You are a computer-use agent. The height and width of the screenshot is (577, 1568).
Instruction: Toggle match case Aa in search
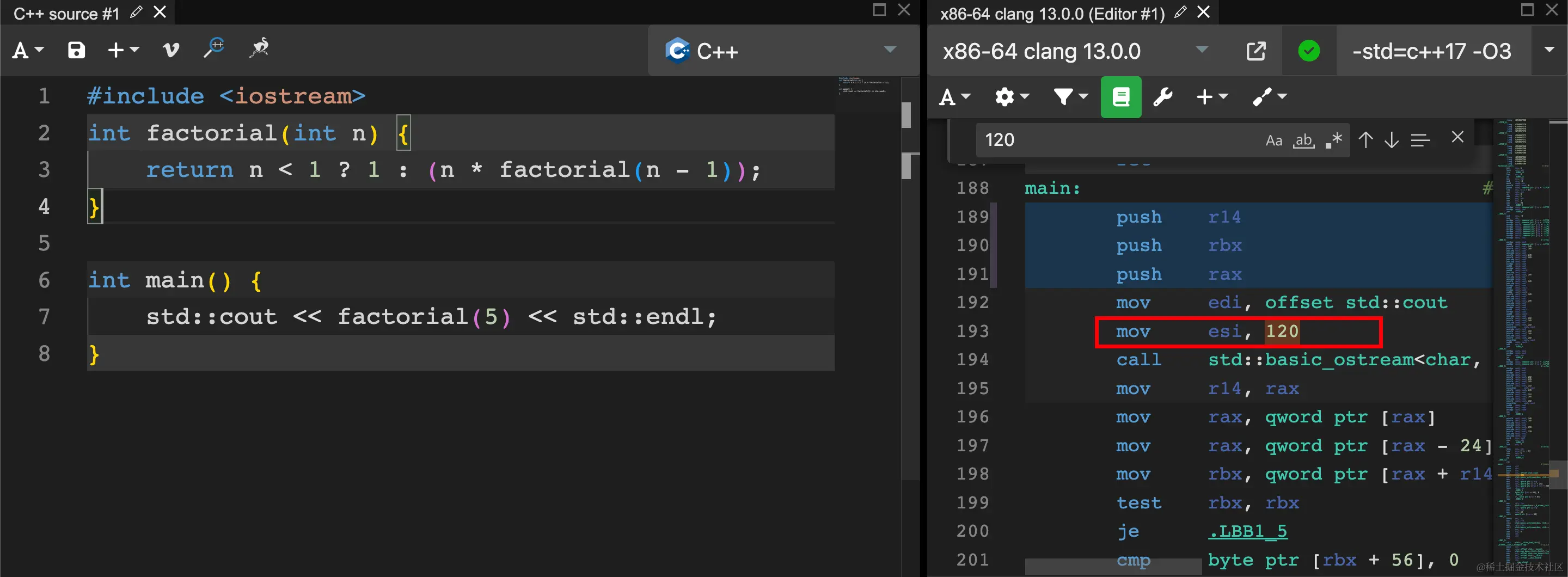(1274, 140)
